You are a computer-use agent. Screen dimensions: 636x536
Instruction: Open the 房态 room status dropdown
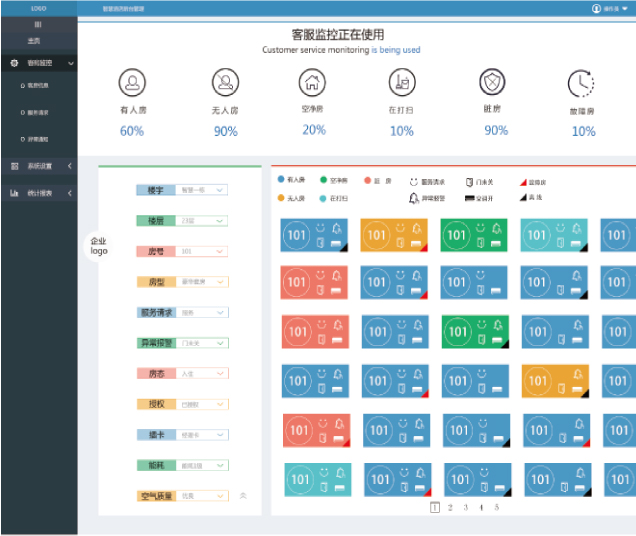(x=202, y=374)
